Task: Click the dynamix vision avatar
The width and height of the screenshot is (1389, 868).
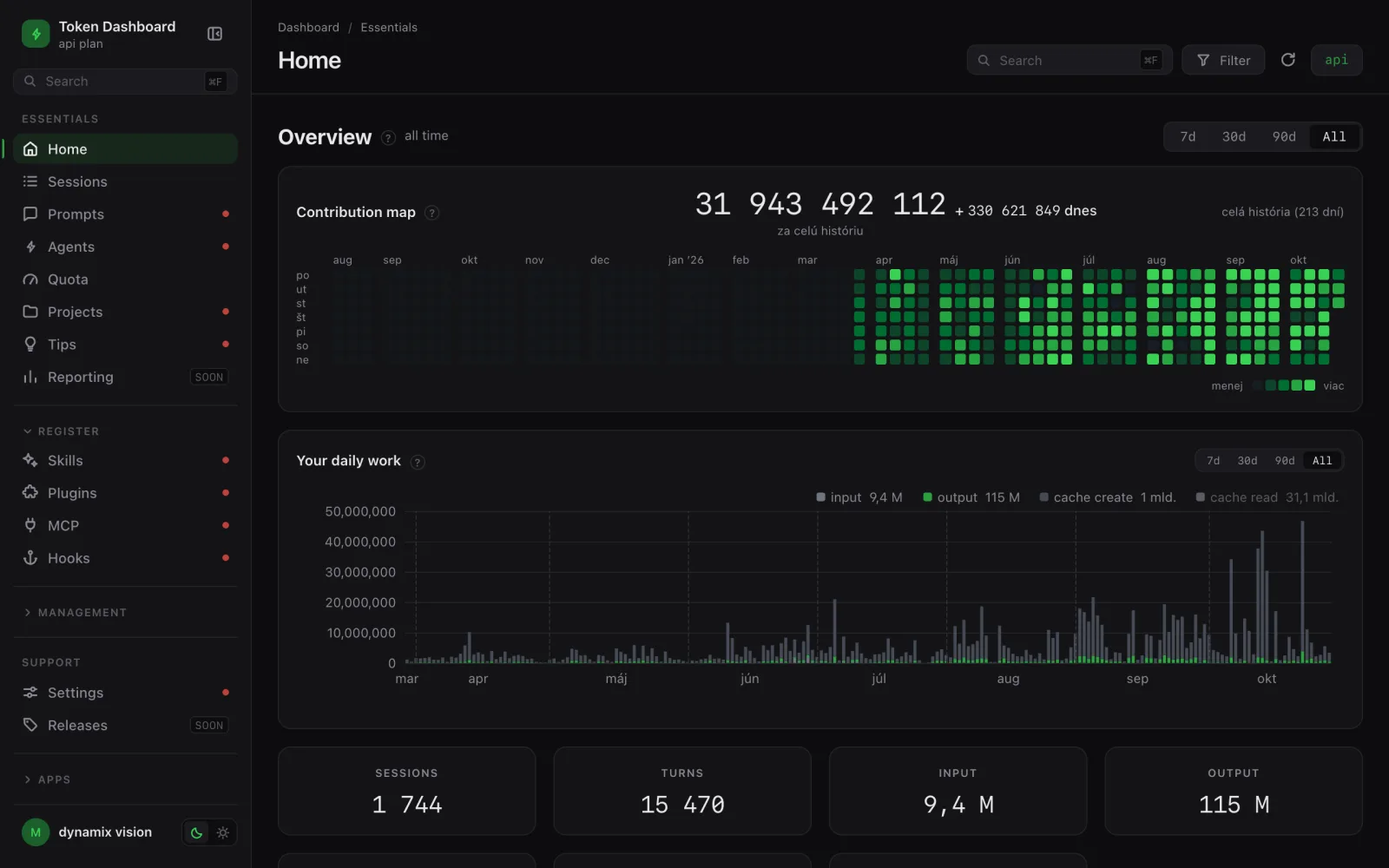Action: (x=36, y=832)
